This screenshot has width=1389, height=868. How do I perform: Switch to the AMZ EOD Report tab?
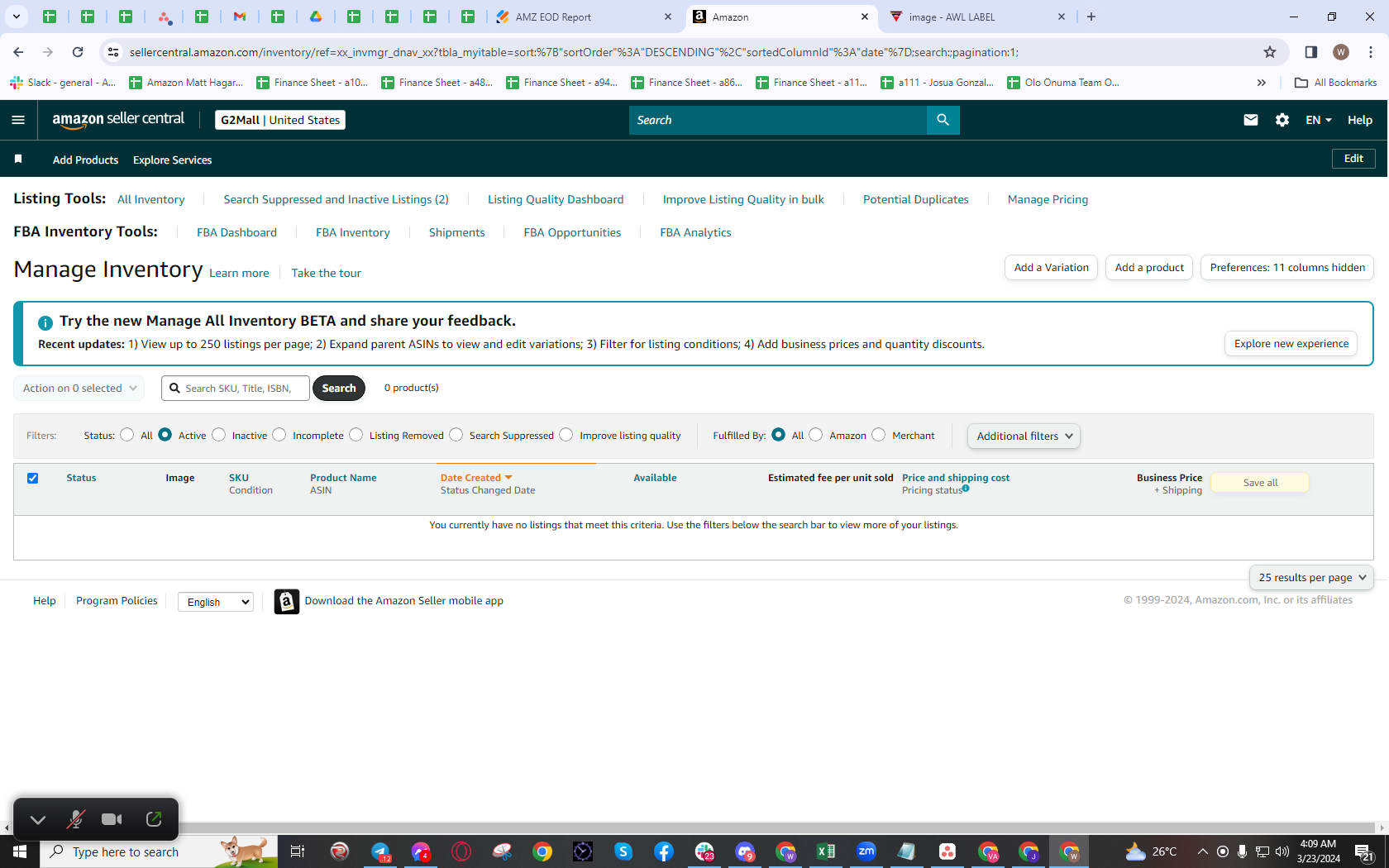585,17
